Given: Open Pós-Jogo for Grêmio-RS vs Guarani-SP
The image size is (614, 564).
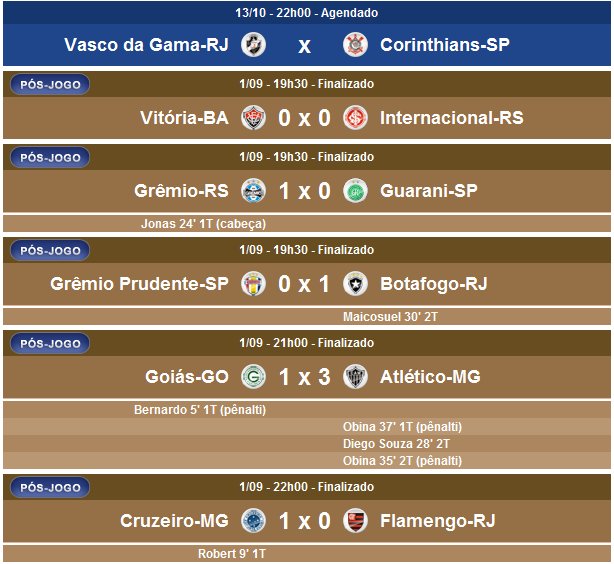Looking at the screenshot, I should (x=50, y=157).
